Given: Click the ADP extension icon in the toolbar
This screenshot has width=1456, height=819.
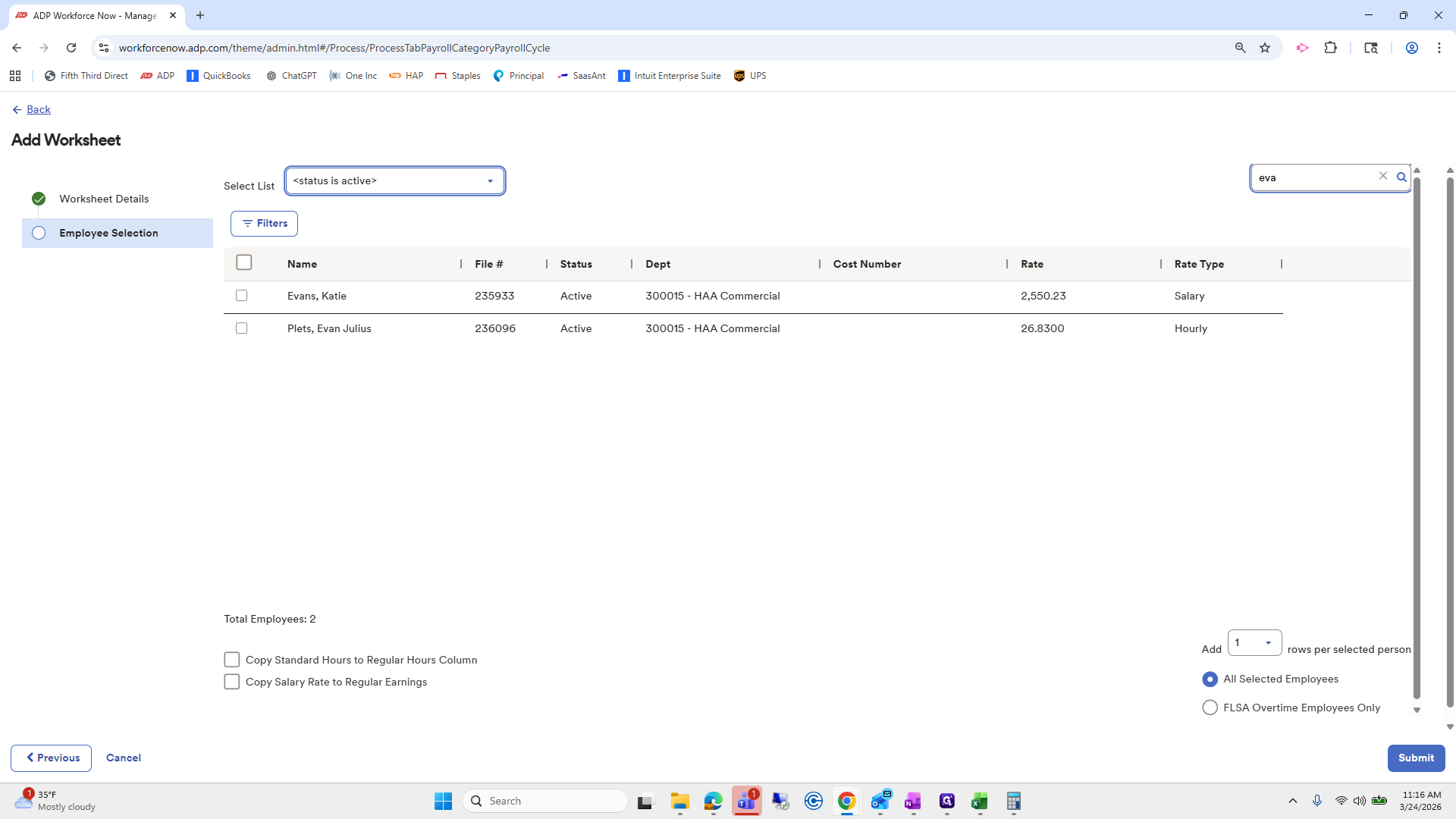Looking at the screenshot, I should 1302,48.
